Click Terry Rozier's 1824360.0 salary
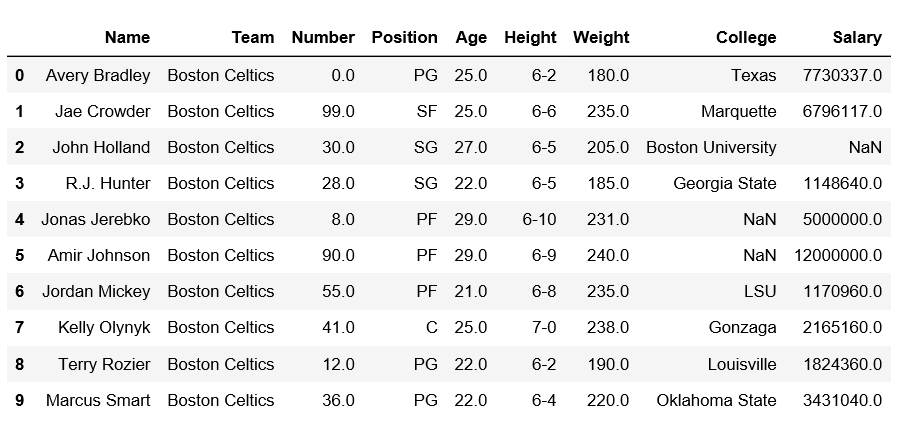 pos(843,364)
